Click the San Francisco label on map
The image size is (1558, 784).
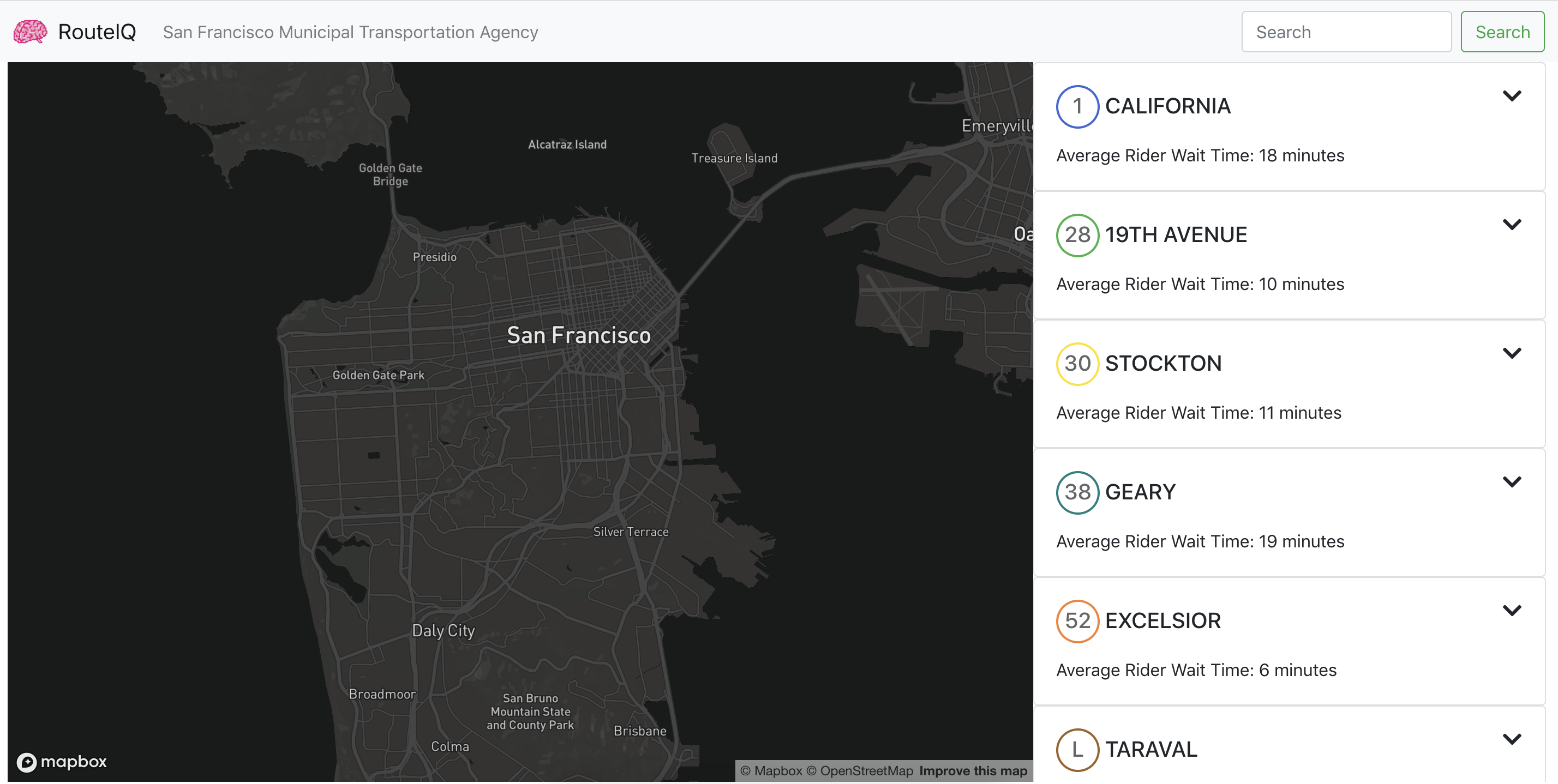(x=578, y=335)
